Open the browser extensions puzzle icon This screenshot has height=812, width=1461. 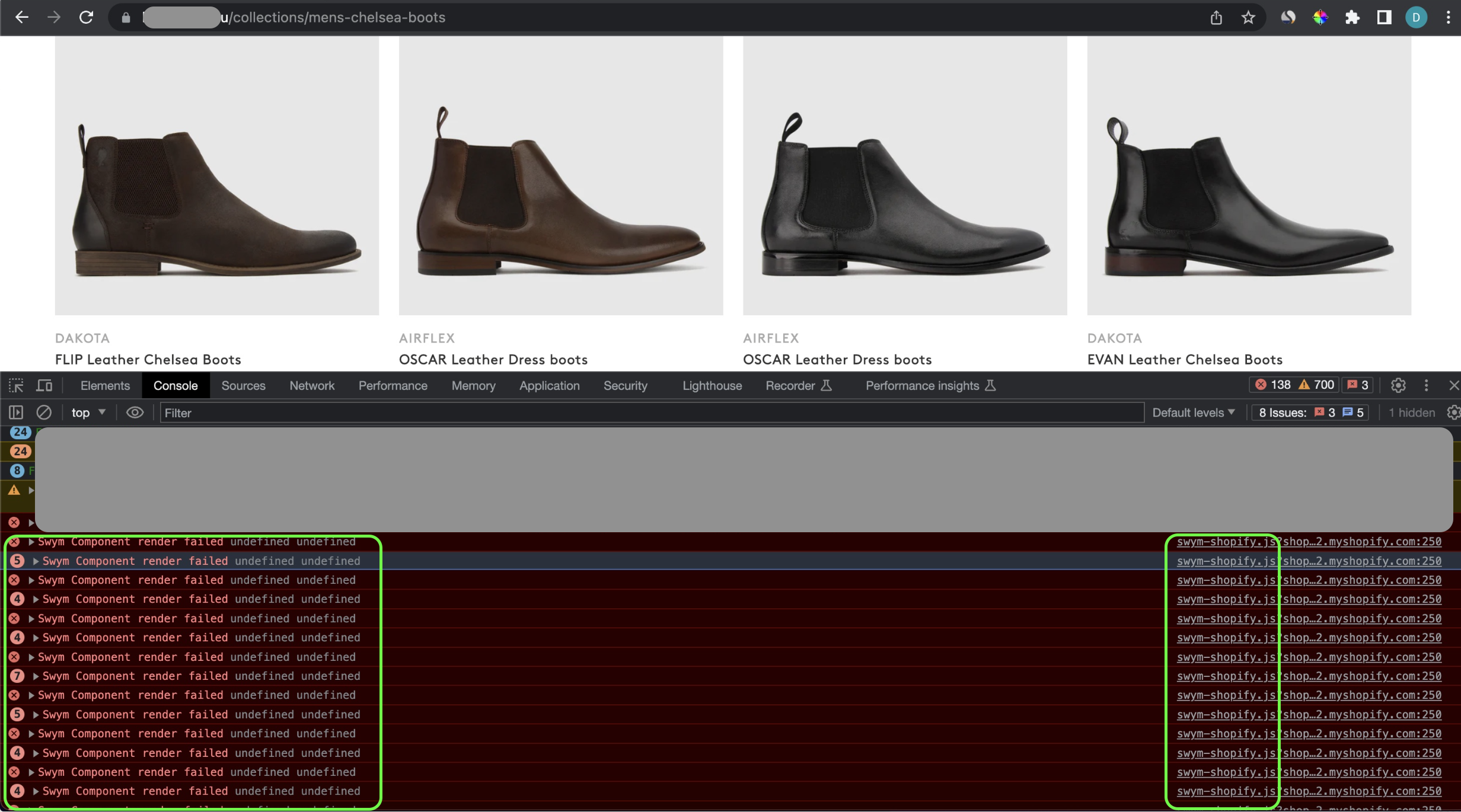[x=1352, y=17]
